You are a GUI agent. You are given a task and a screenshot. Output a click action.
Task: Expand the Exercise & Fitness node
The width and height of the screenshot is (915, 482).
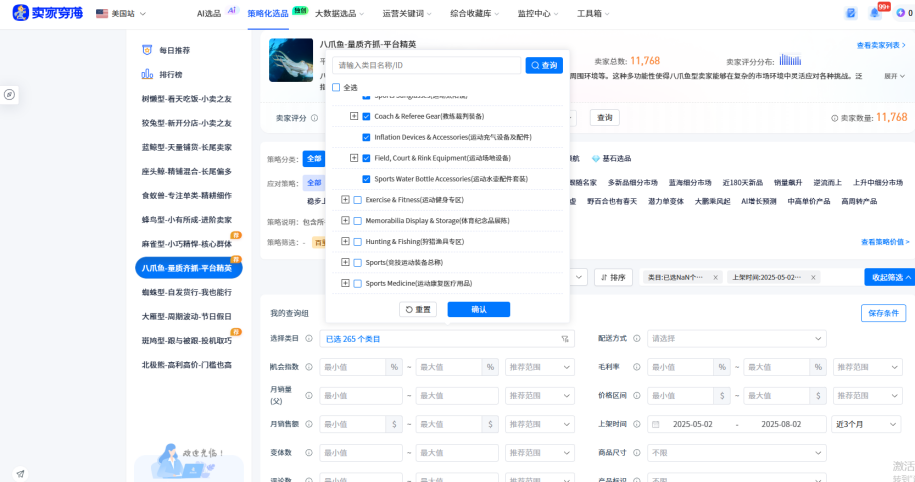point(345,200)
